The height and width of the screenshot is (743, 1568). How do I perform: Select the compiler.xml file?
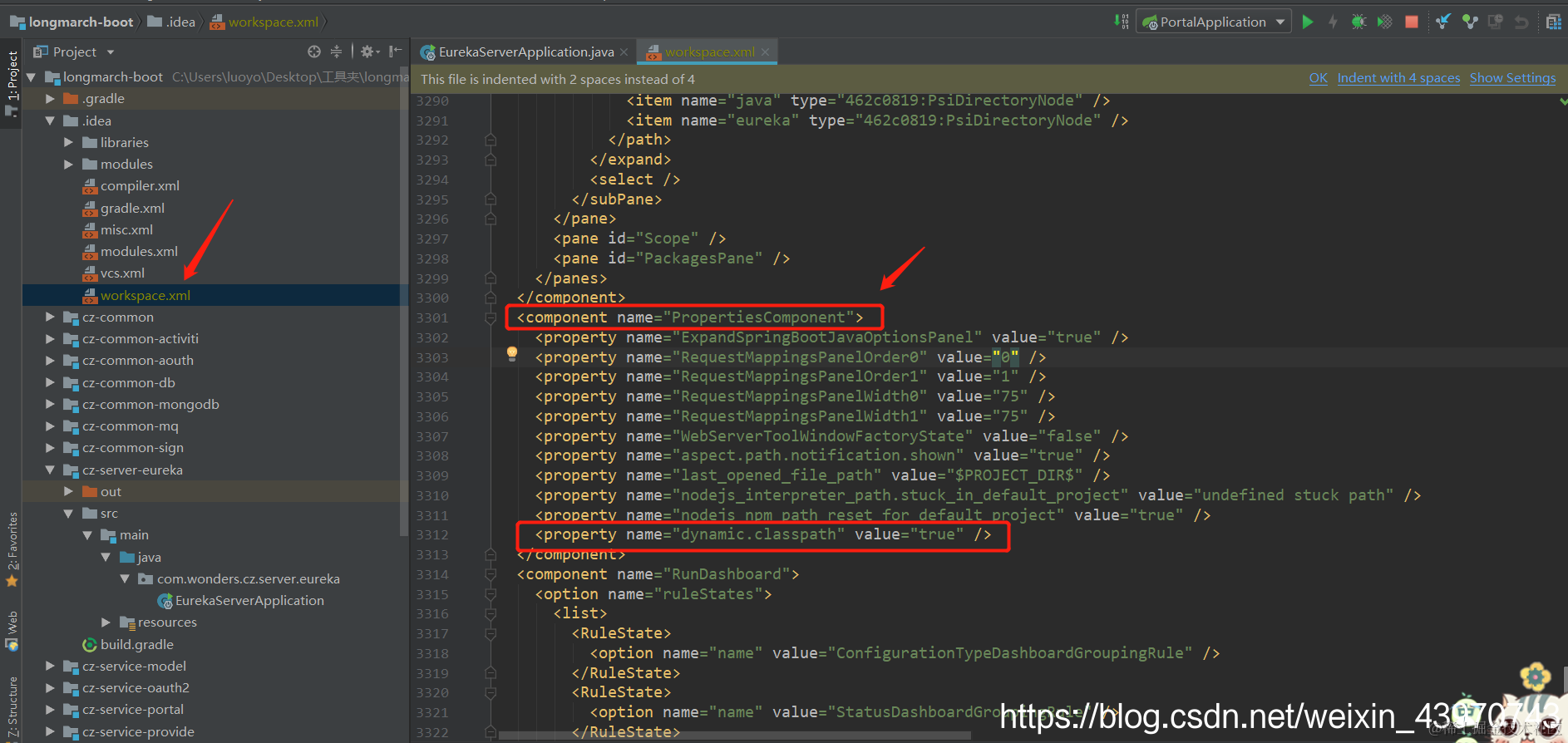[x=140, y=186]
